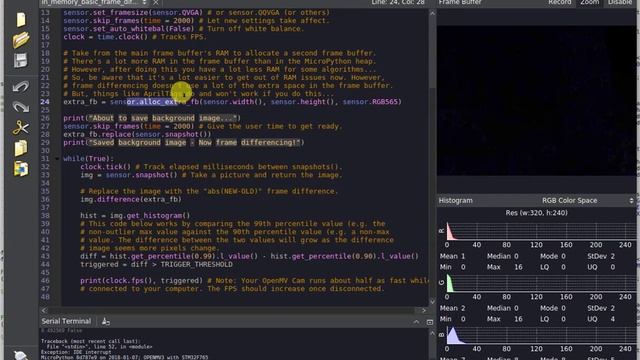Click the Disable frame buffer button
Viewport: 640px width, 360px height.
point(620,2)
